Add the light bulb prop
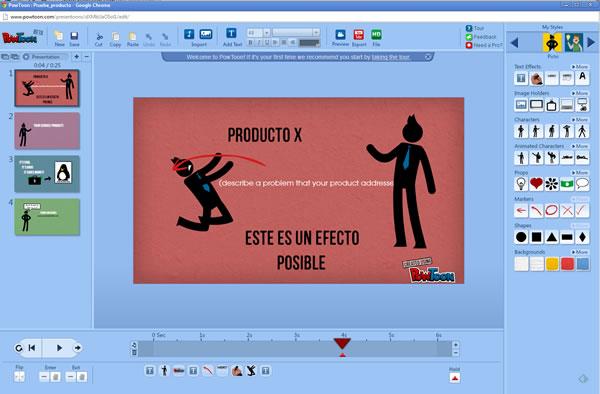The height and width of the screenshot is (394, 600). coord(521,184)
